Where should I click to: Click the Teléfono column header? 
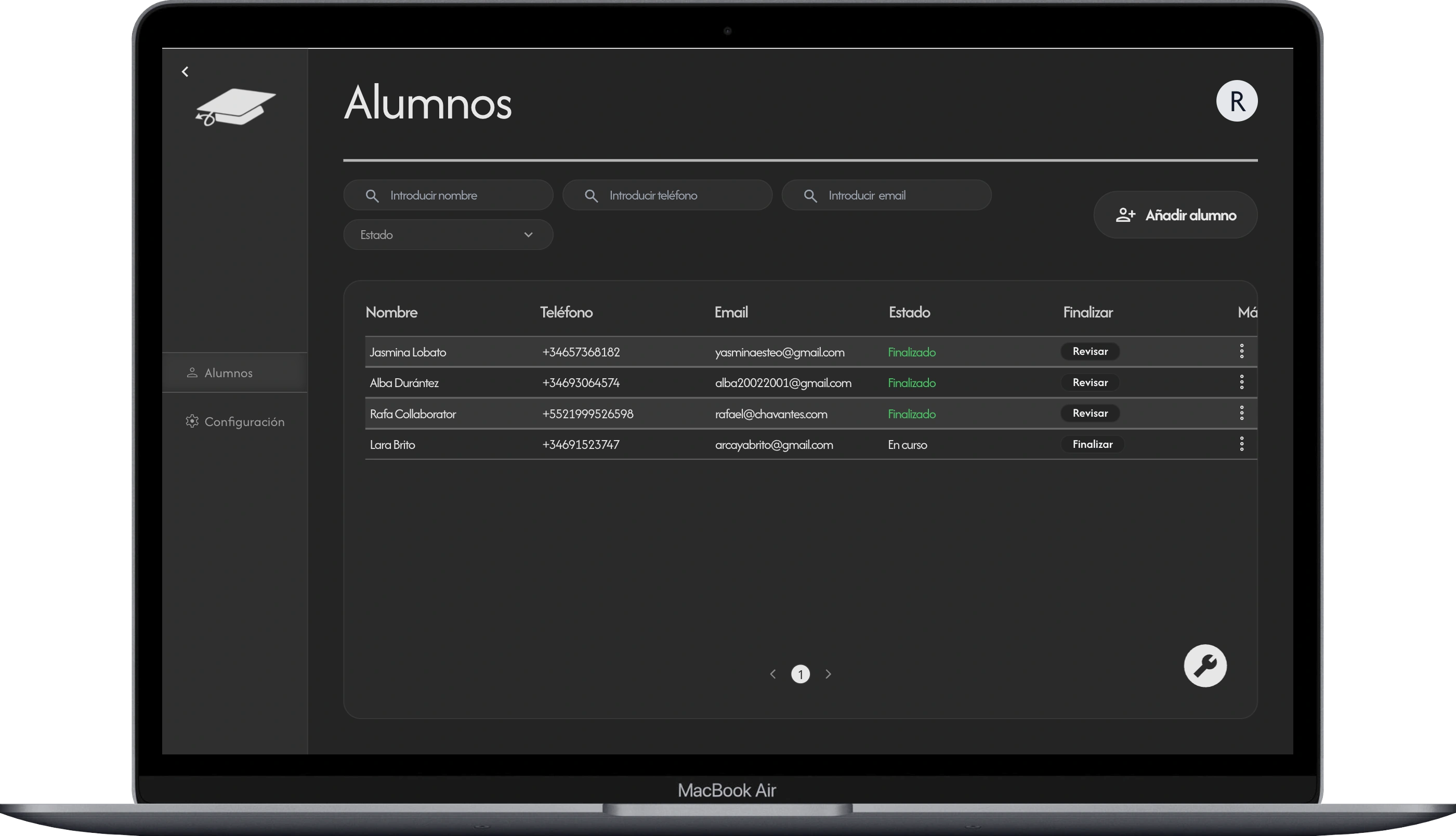pos(566,312)
